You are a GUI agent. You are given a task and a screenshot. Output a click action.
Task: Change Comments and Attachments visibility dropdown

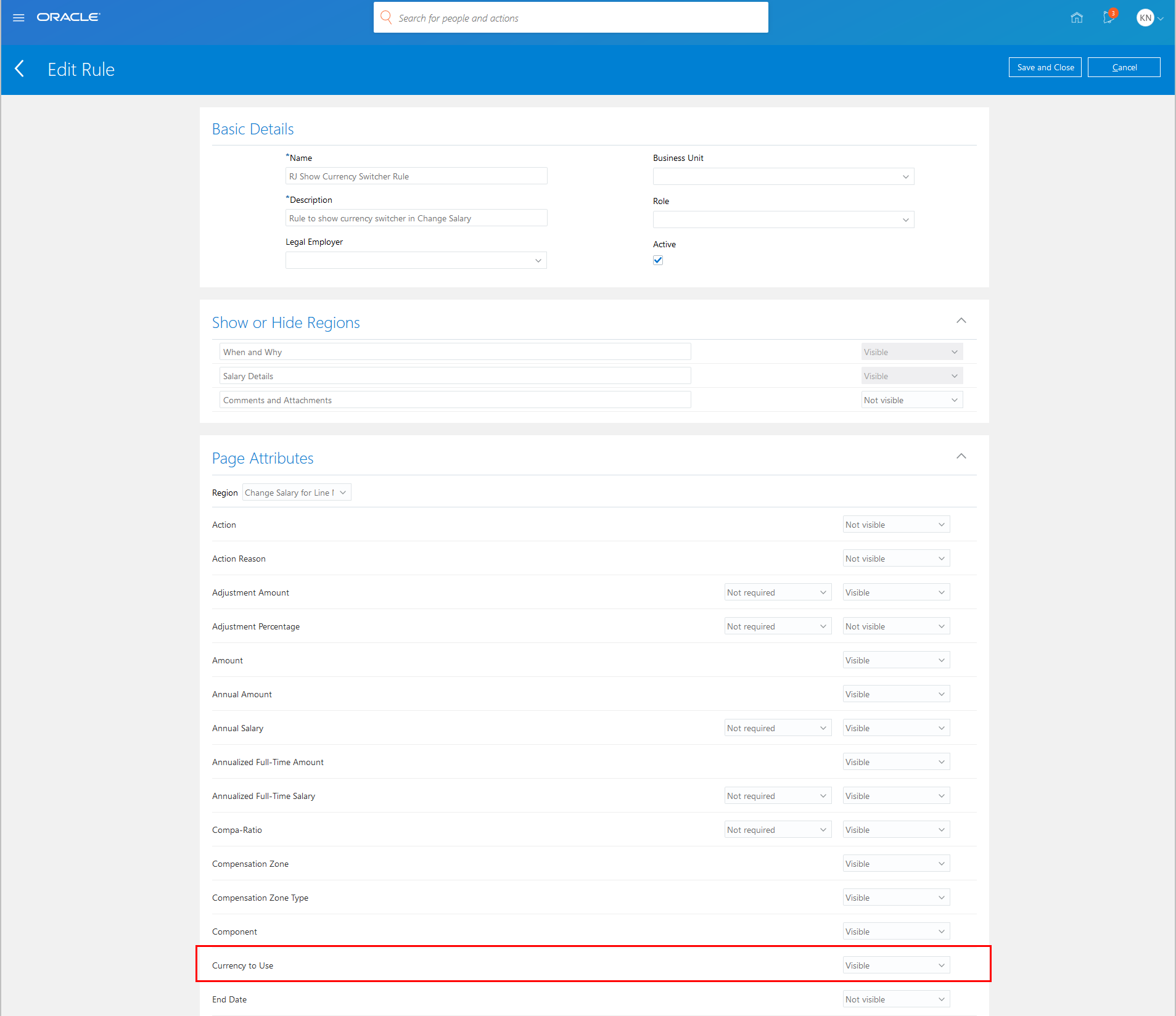click(912, 400)
